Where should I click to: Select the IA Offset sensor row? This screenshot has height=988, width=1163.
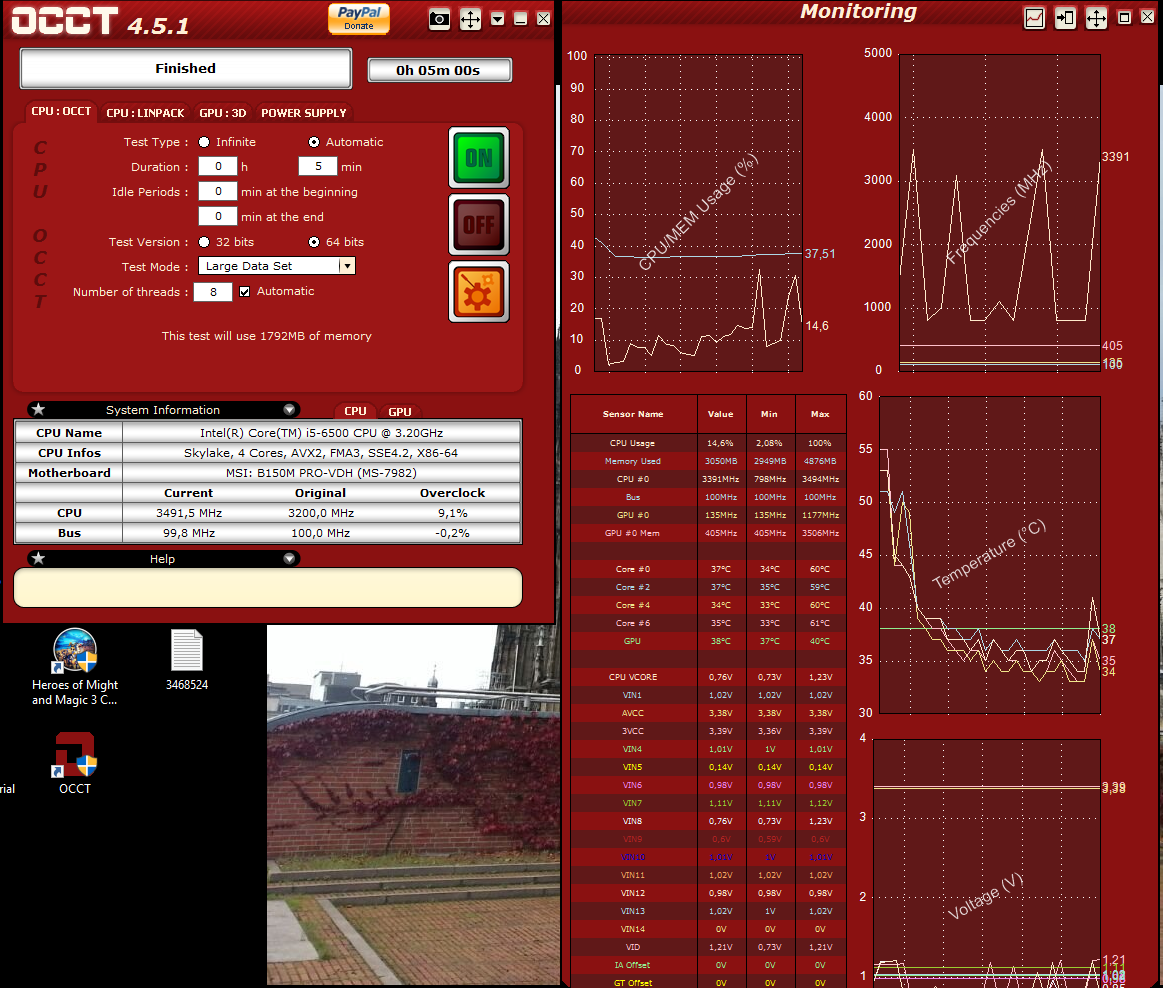[708, 965]
